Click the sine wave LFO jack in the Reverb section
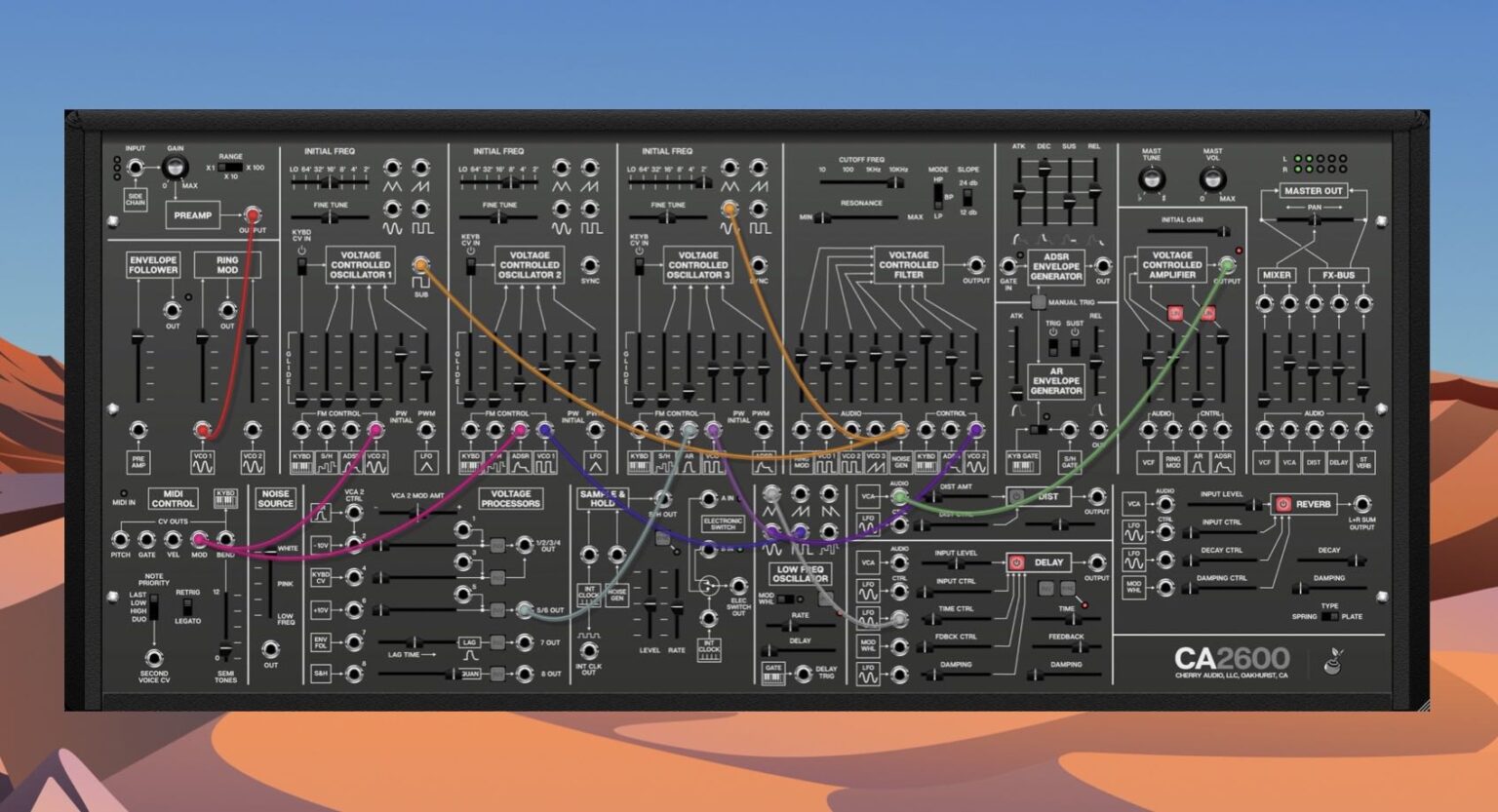The image size is (1498, 812). 1165,531
